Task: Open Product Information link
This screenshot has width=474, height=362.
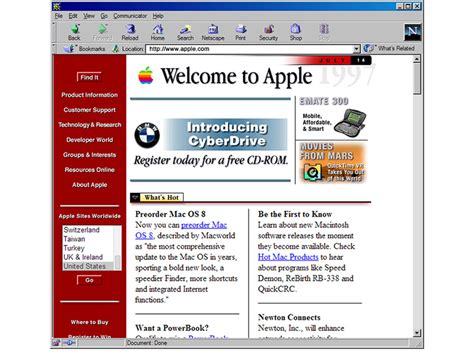Action: coord(89,95)
